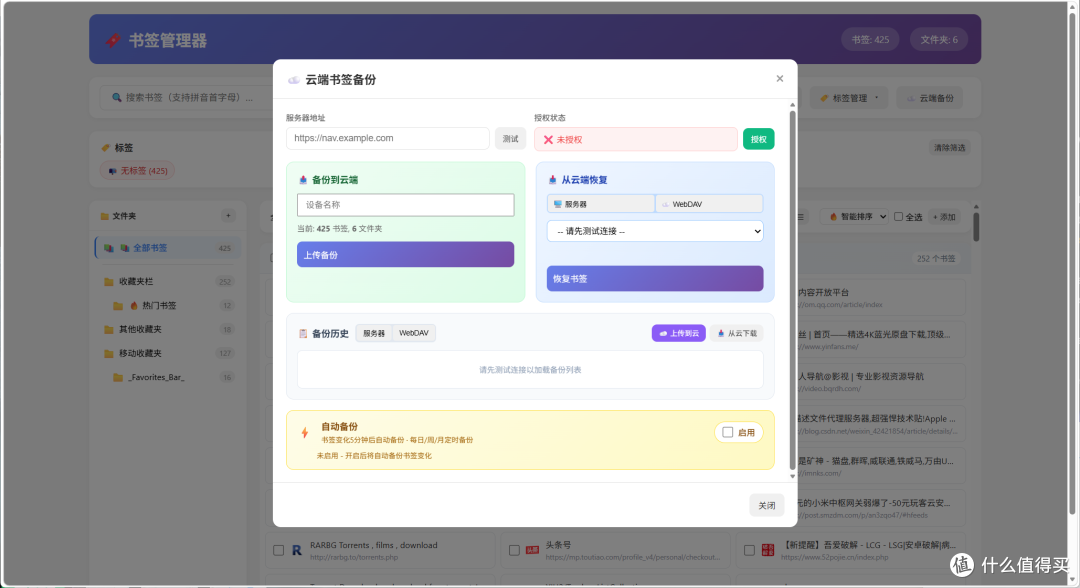Click the 云端备份 toolbar button behind the dialog

(931, 98)
